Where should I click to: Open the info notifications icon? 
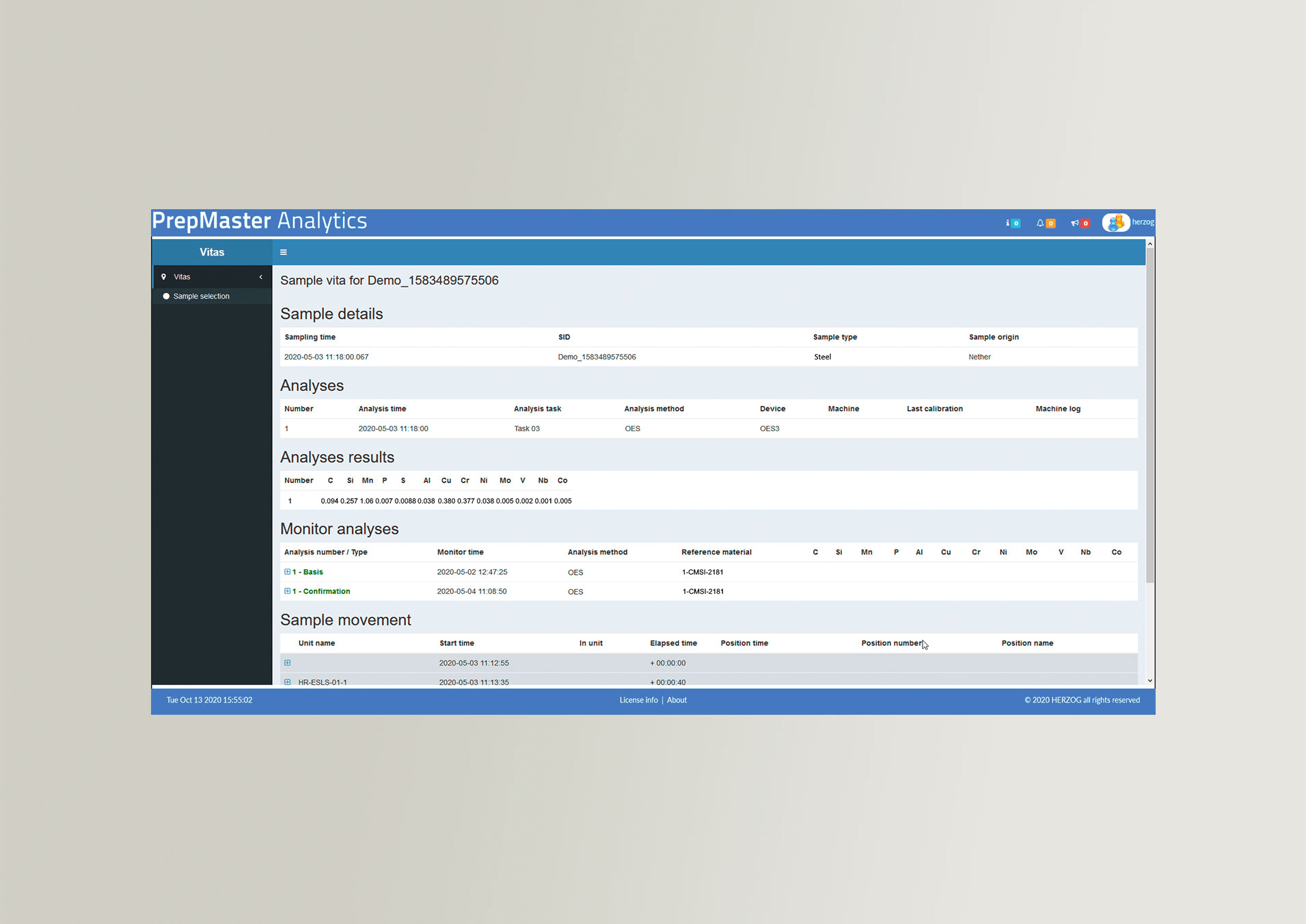coord(1012,223)
